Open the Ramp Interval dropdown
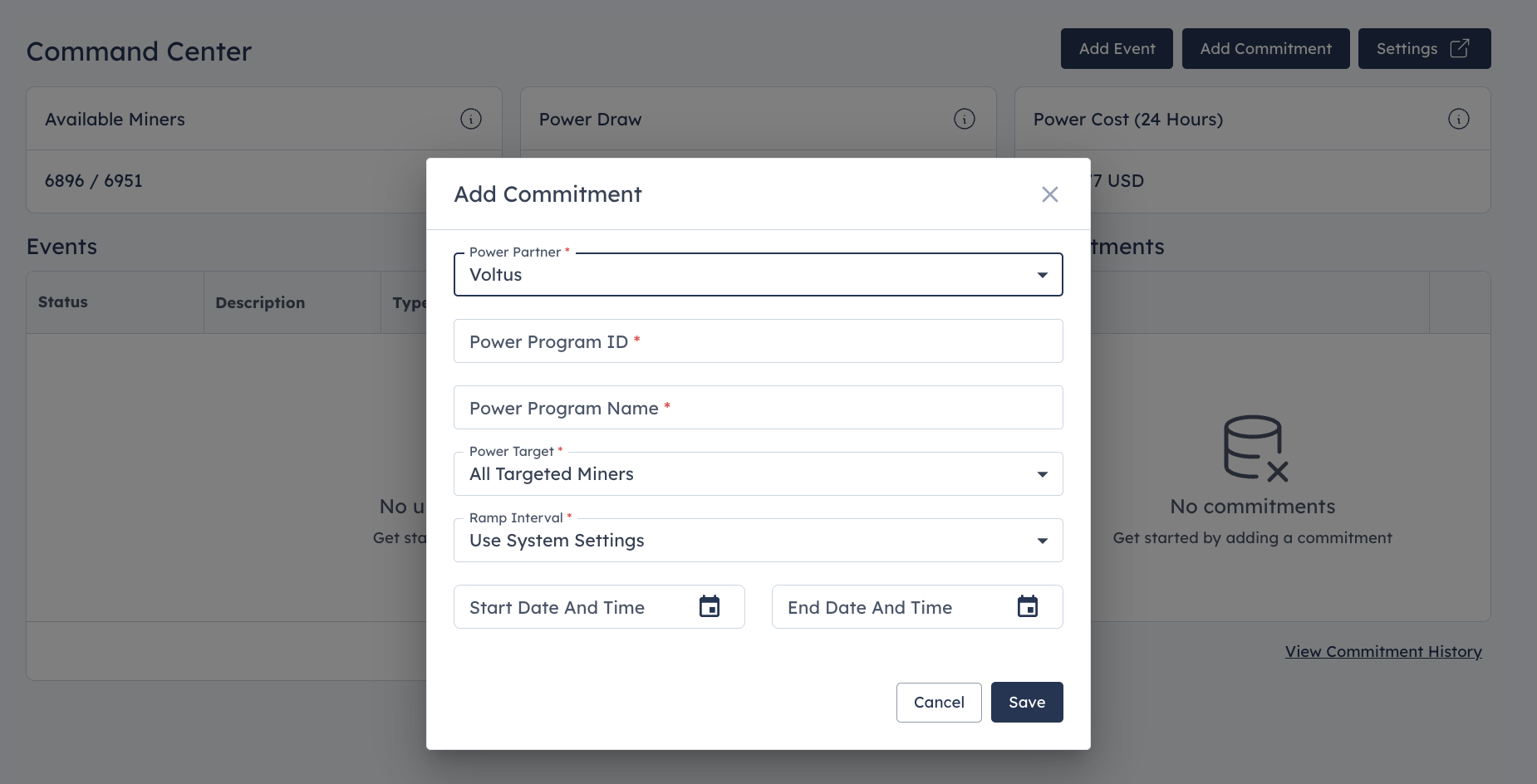The image size is (1537, 784). 759,540
